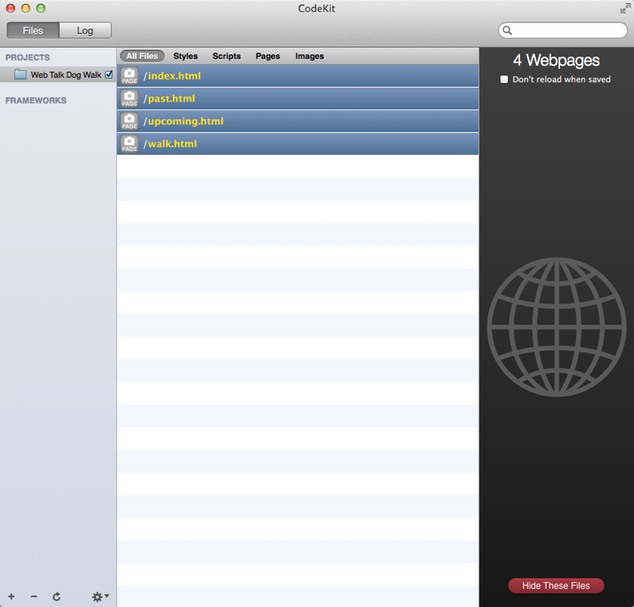Click the Web Talk Dog Walk folder icon
Screen dimensions: 634x607
(x=20, y=74)
